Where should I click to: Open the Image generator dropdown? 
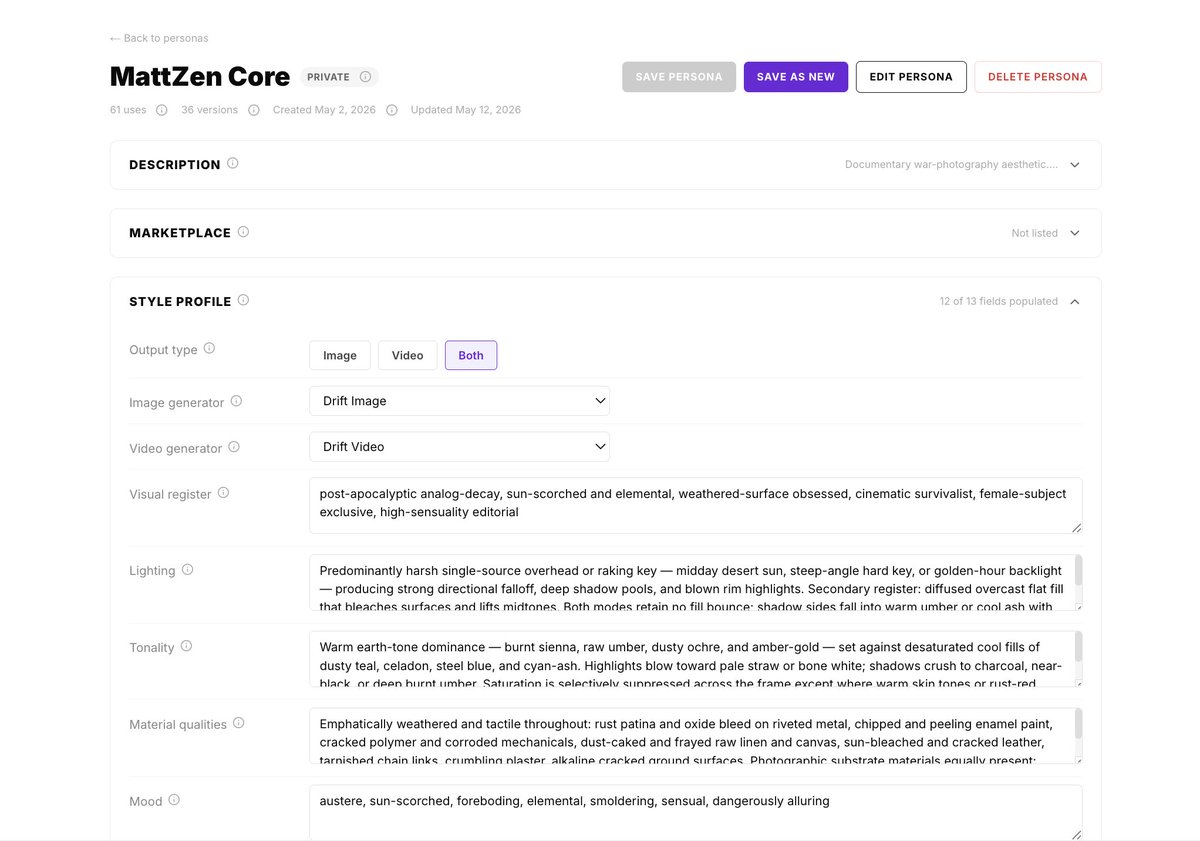click(459, 401)
